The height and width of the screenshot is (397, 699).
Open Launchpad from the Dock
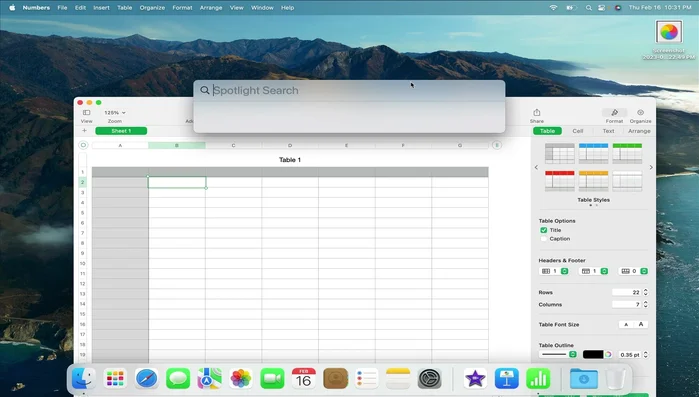[115, 379]
